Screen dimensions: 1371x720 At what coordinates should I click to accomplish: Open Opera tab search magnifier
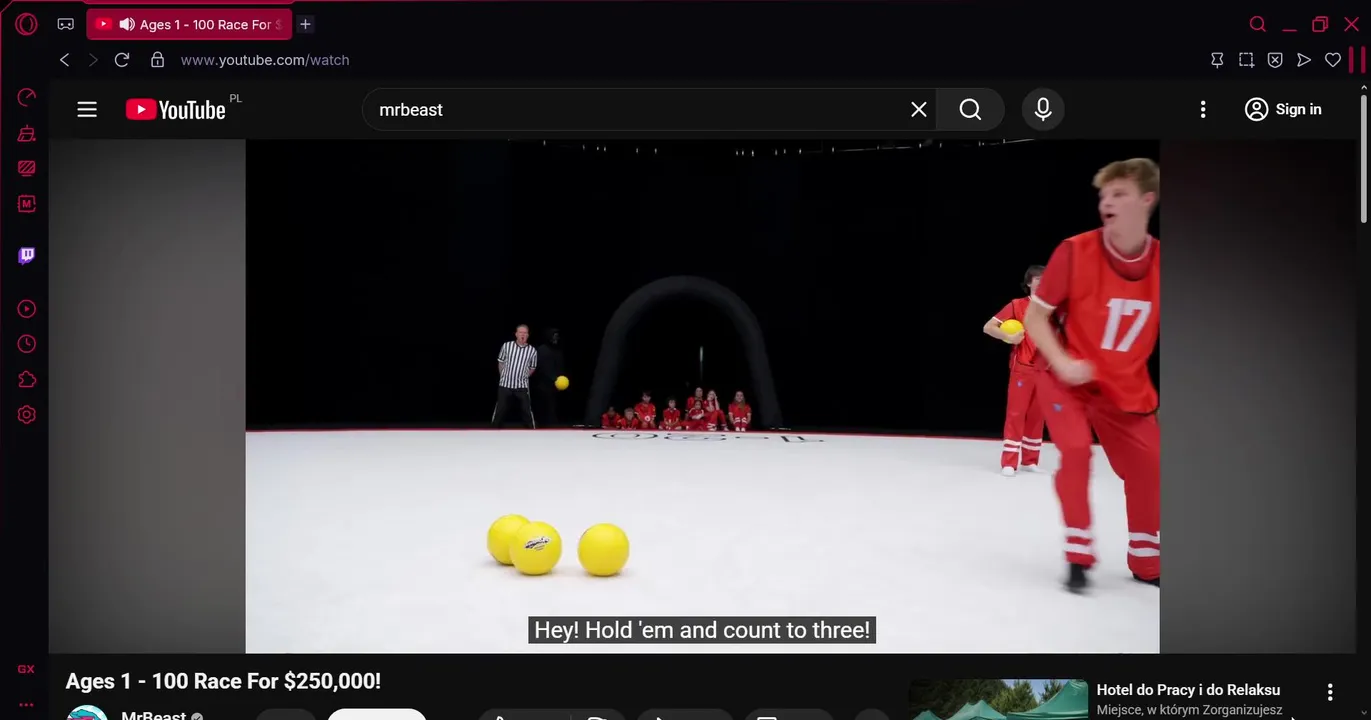tap(1258, 24)
